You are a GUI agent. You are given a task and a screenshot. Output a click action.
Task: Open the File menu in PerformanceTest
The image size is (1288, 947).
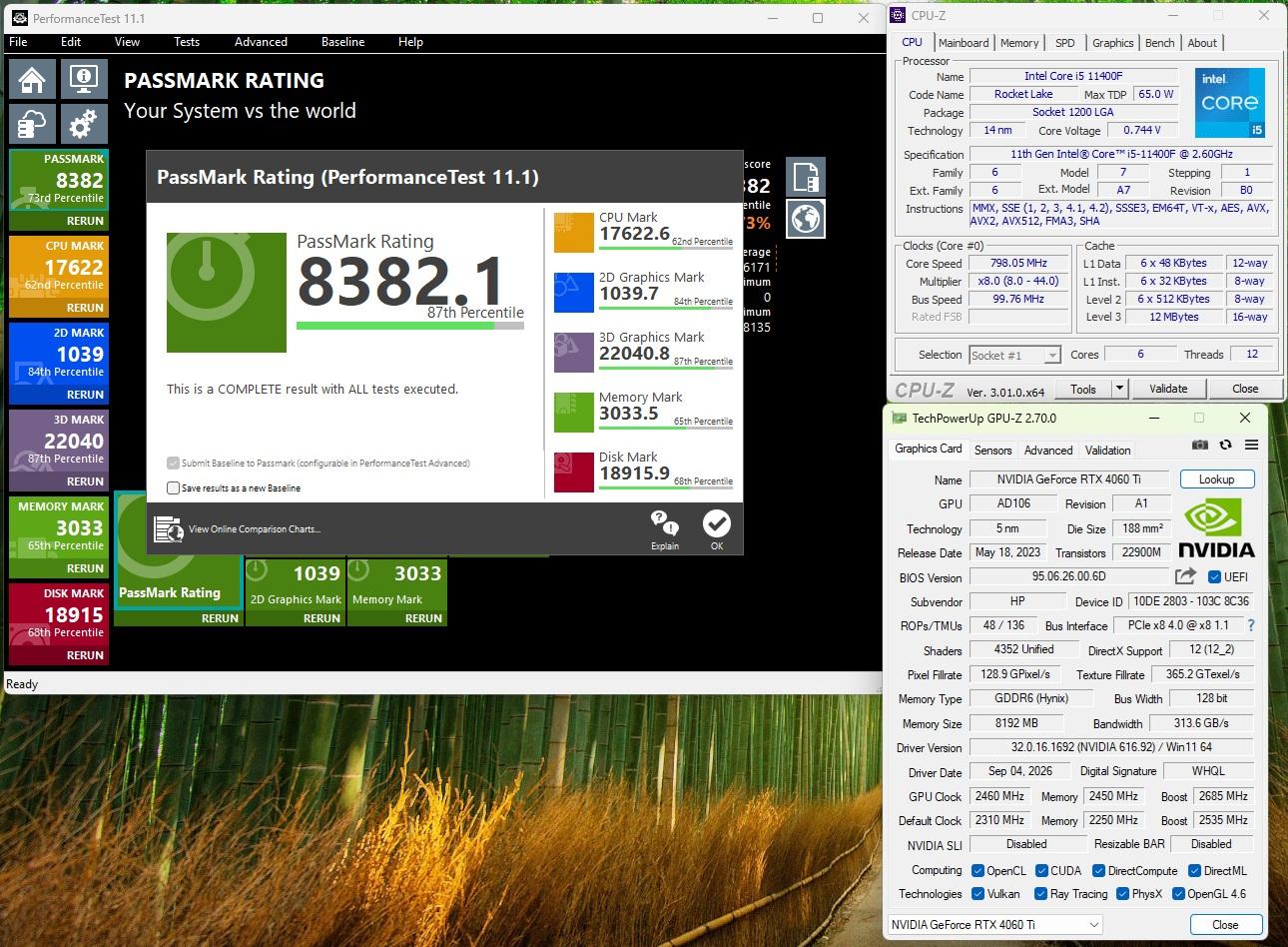[x=18, y=42]
